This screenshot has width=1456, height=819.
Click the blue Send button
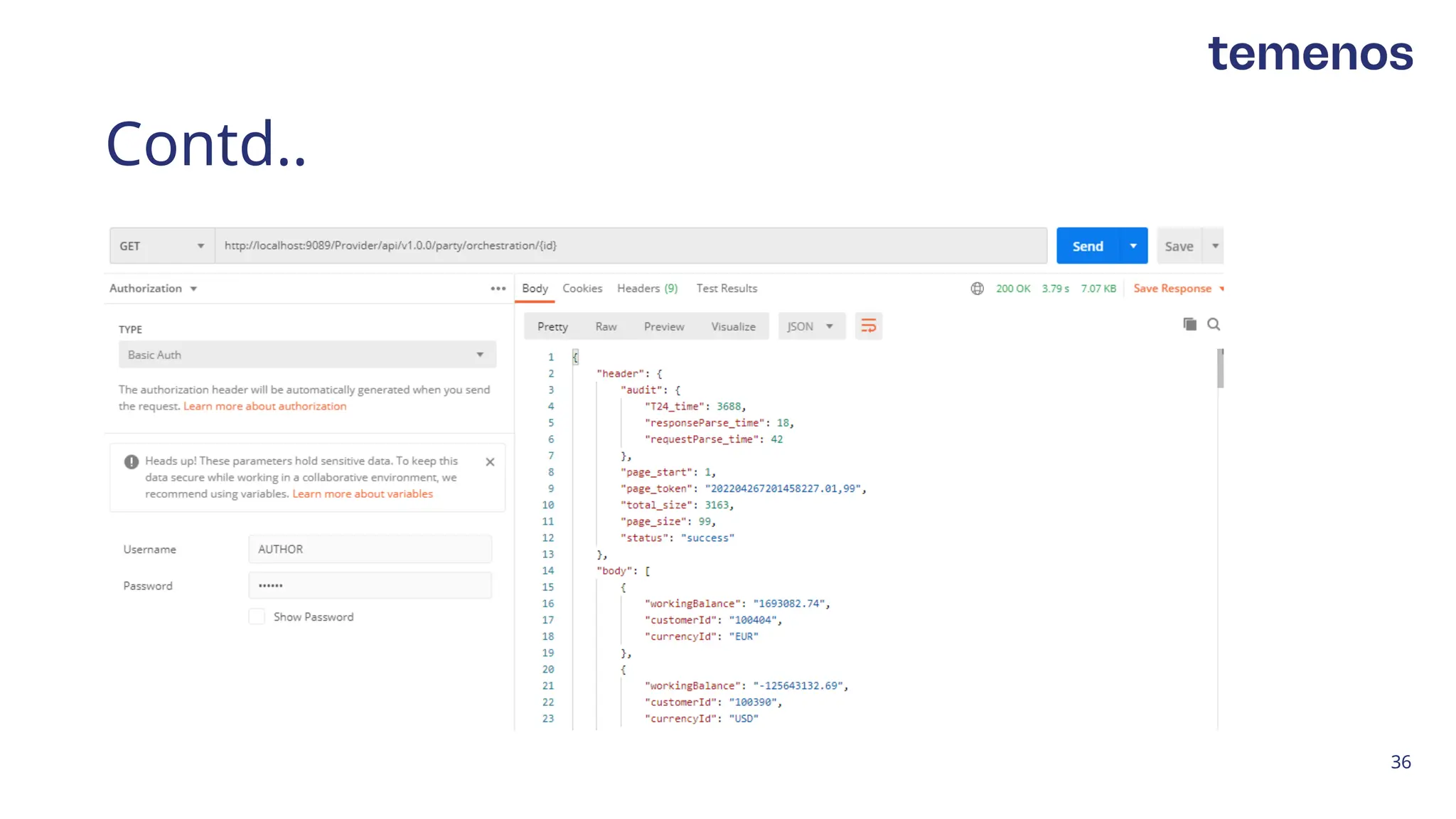pyautogui.click(x=1087, y=246)
